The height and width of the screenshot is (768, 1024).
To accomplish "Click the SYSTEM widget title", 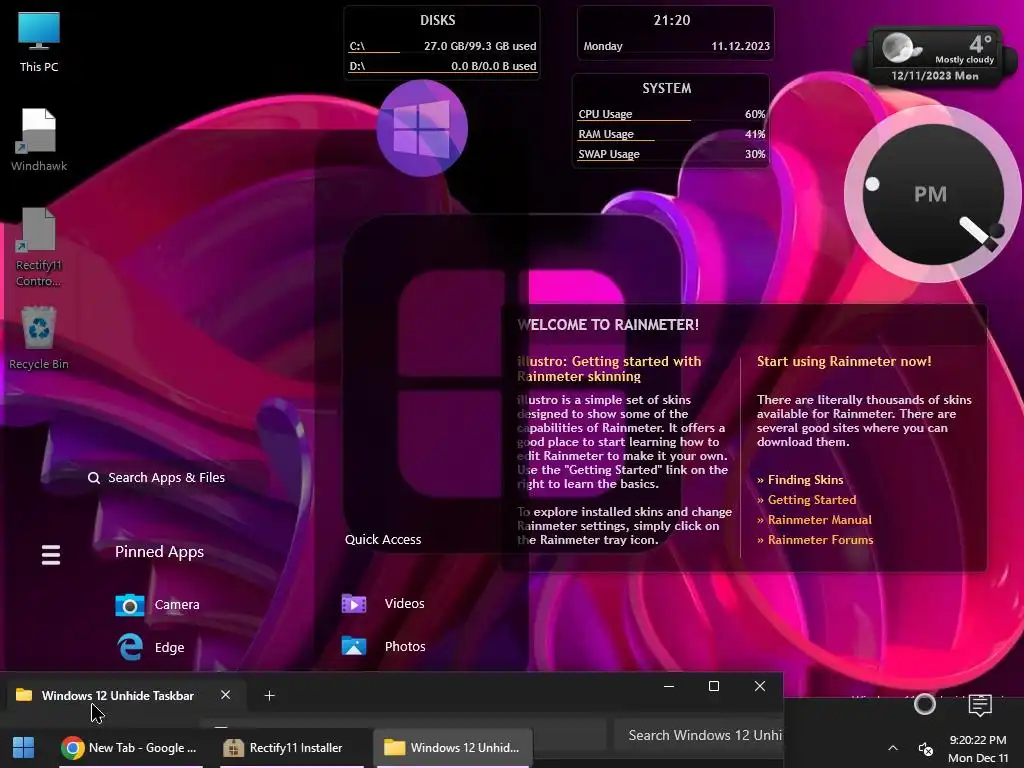I will pos(667,88).
